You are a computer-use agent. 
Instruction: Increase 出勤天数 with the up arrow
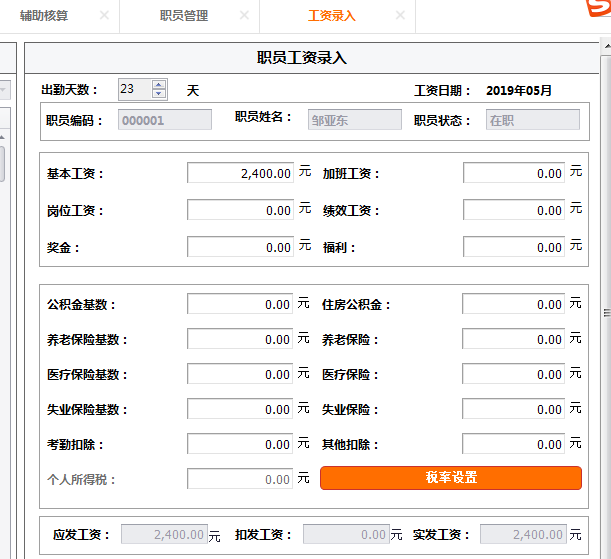159,85
